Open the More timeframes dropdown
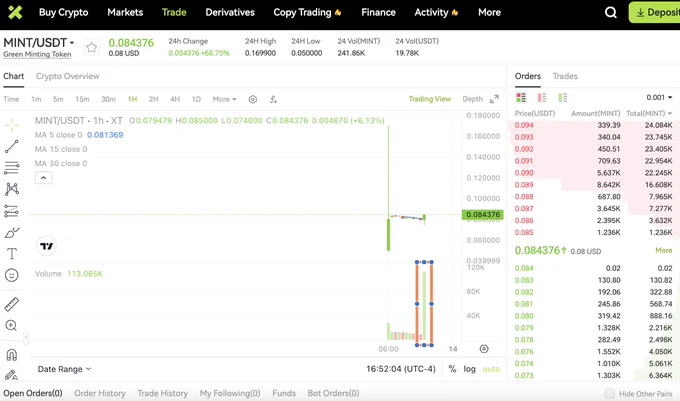 (x=224, y=99)
